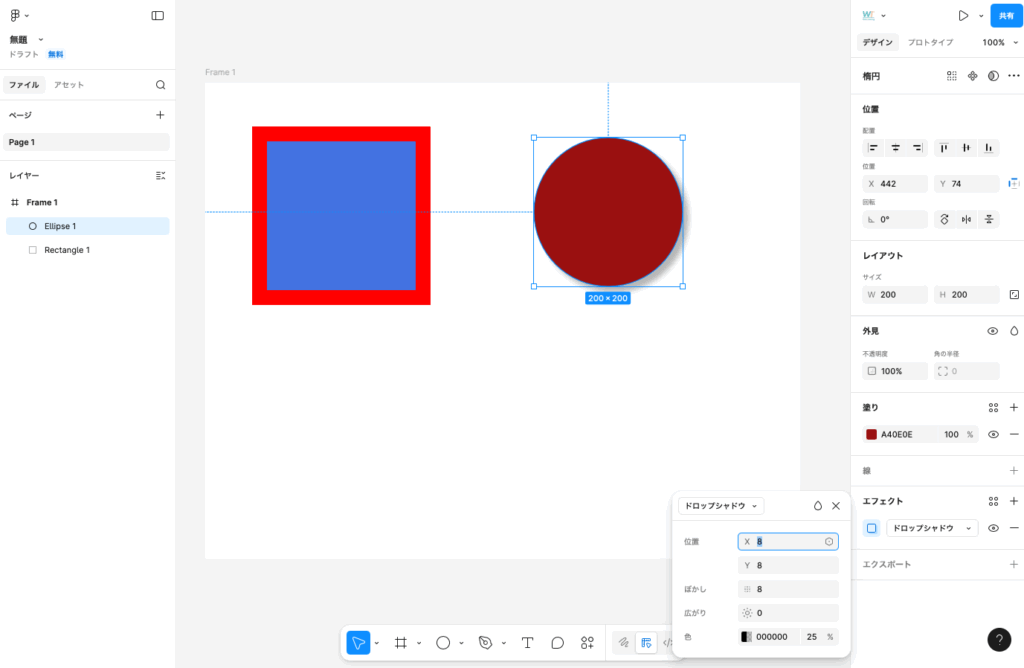Switch to the アセット tab

69,85
